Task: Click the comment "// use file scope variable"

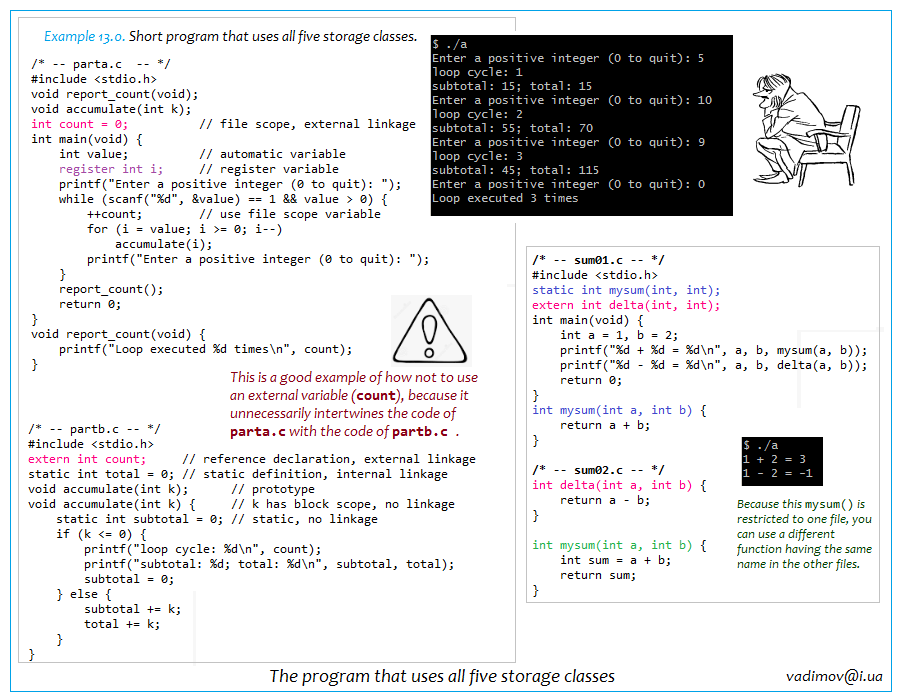Action: [289, 214]
